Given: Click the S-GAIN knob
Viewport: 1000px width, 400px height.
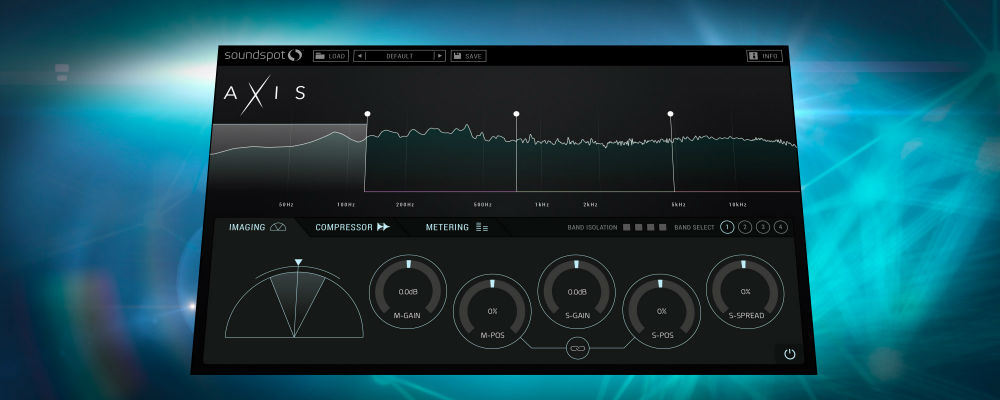Looking at the screenshot, I should click(x=577, y=292).
